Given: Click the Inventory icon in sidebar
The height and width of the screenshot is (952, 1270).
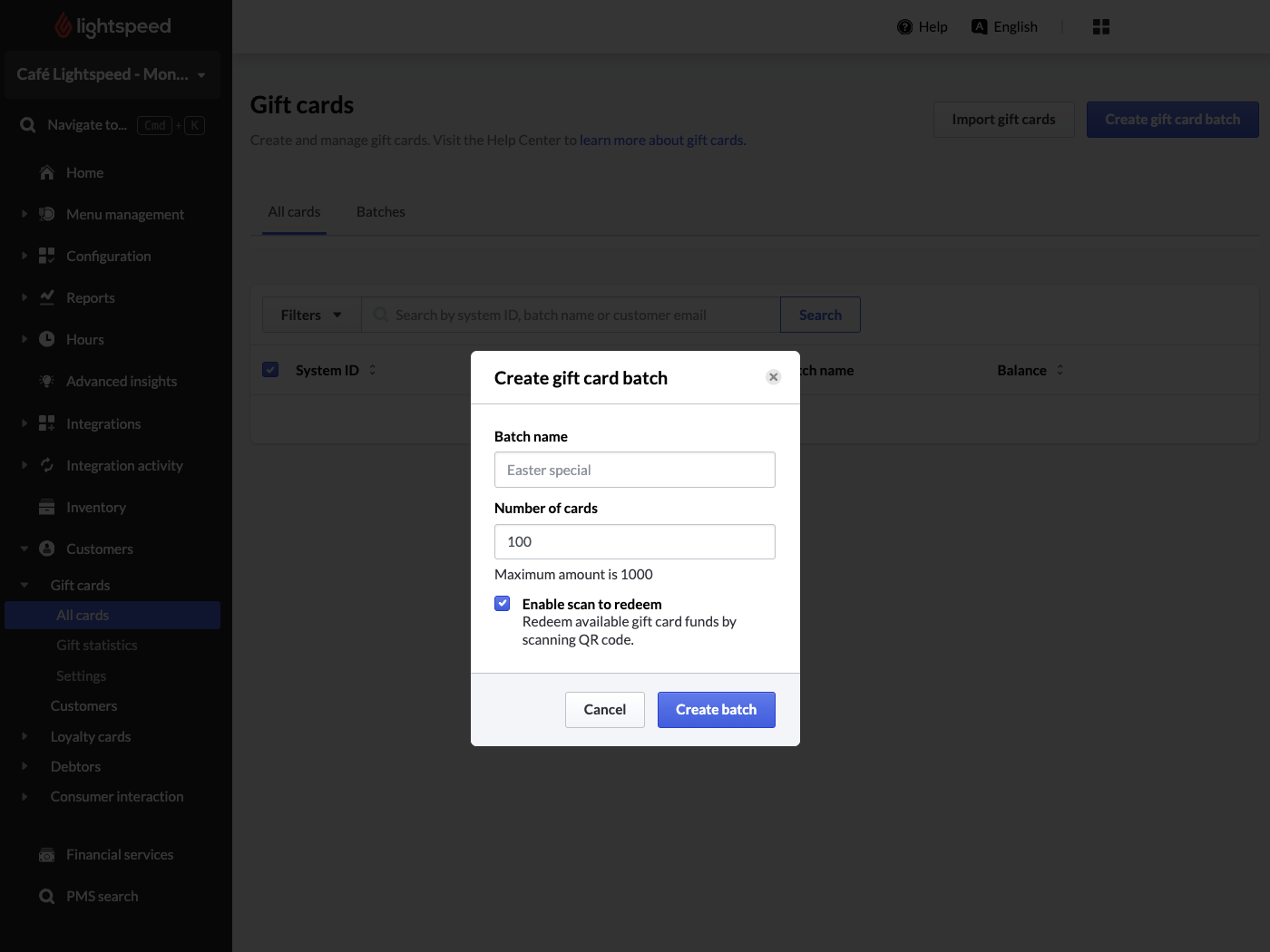Looking at the screenshot, I should tap(47, 508).
